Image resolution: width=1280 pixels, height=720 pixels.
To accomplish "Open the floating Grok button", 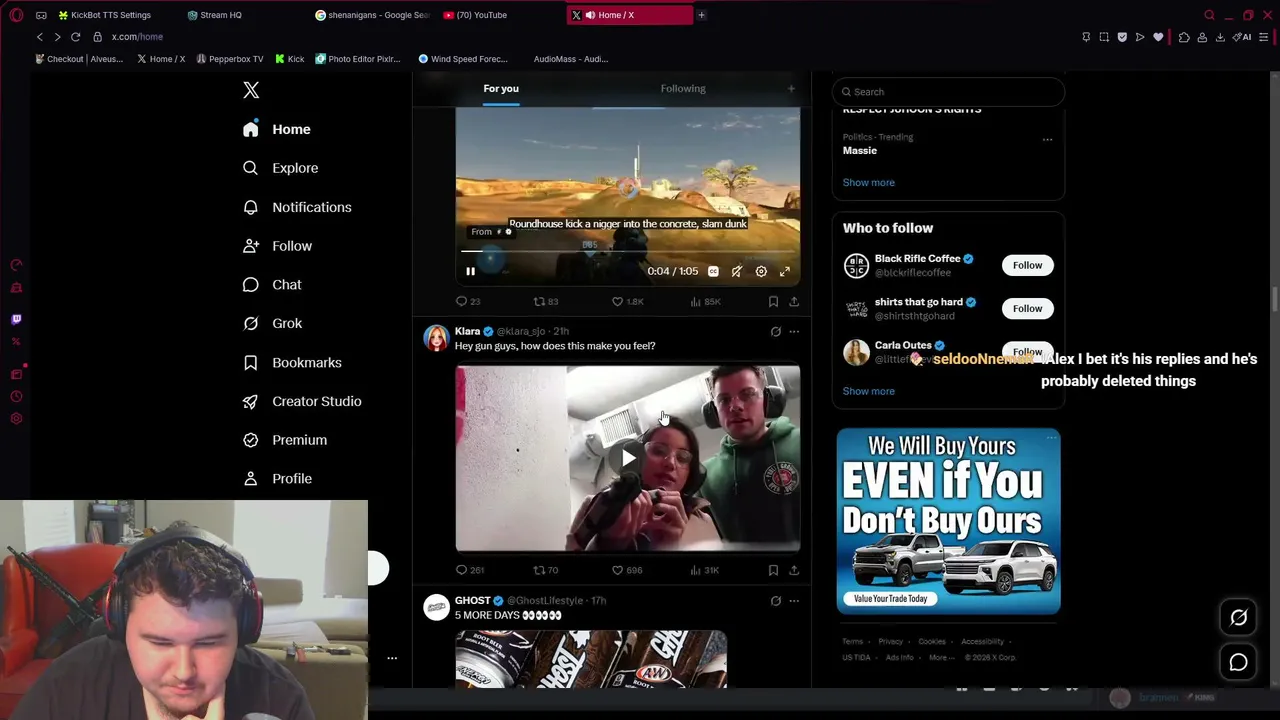I will [x=1238, y=618].
